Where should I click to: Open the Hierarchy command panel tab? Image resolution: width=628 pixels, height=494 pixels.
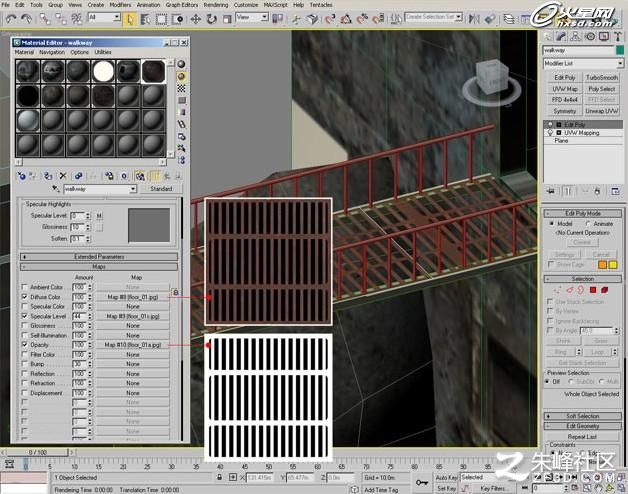(576, 37)
